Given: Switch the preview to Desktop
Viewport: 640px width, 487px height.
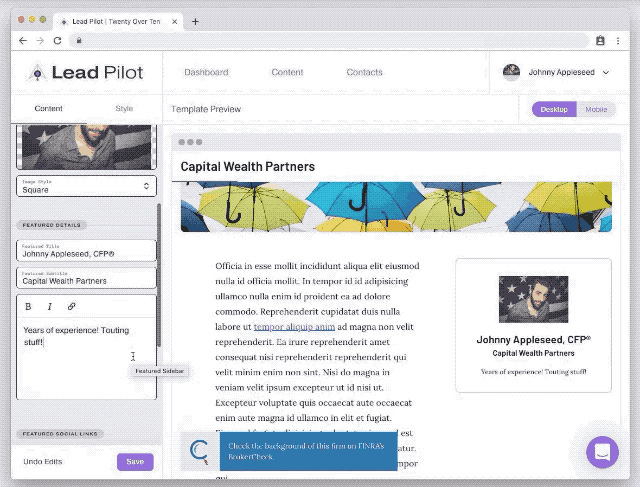Looking at the screenshot, I should pos(554,109).
